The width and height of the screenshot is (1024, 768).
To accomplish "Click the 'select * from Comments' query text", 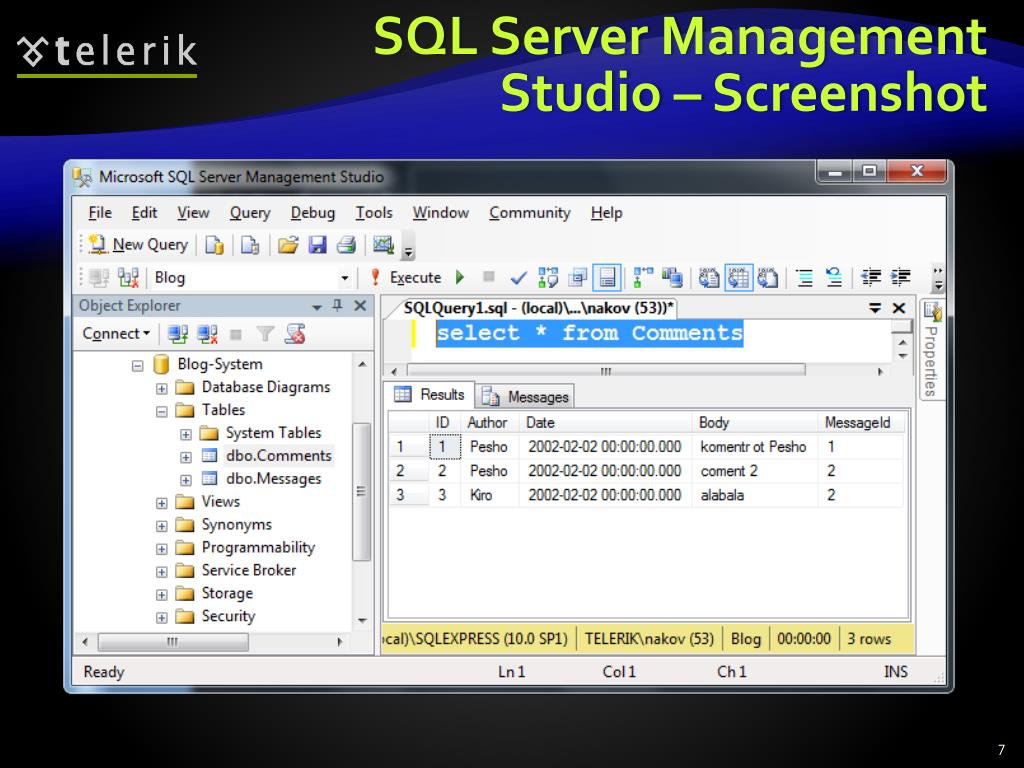I will tap(589, 333).
